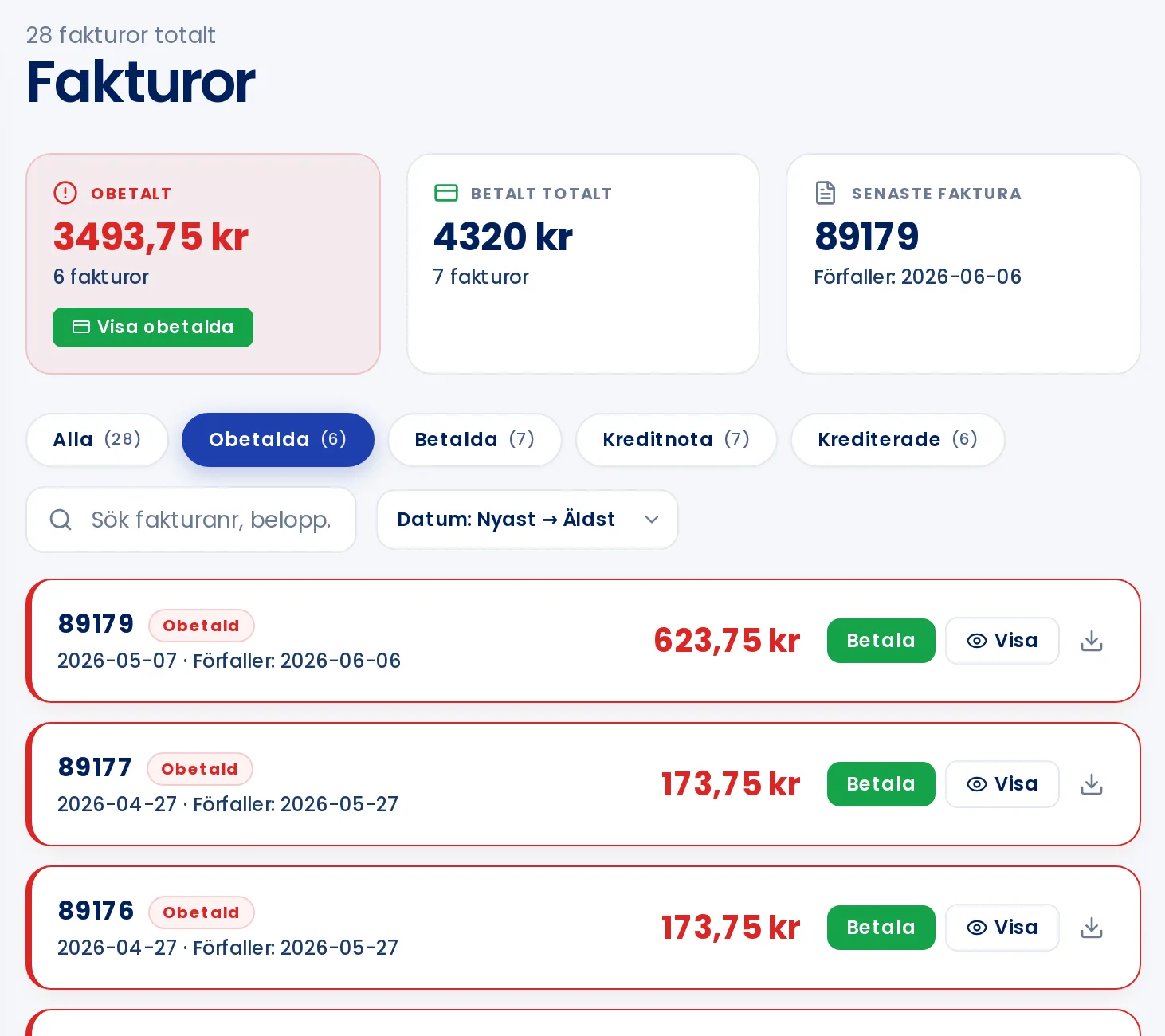
Task: Switch to the Betalda (7) tab
Action: pos(475,440)
